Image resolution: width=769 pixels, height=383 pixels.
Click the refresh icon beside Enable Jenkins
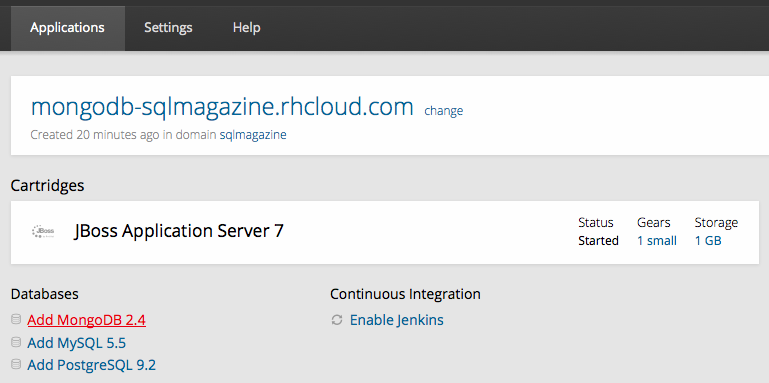(336, 320)
